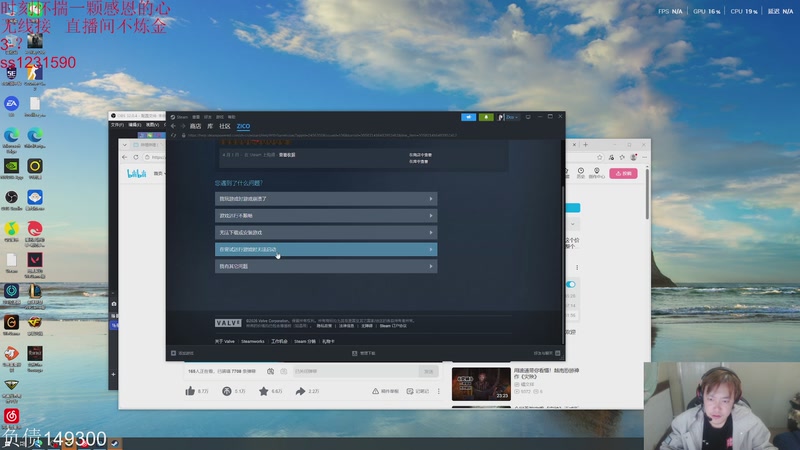This screenshot has height=450, width=800.
Task: Switch Steam to Big Picture mode icon
Action: (x=528, y=117)
